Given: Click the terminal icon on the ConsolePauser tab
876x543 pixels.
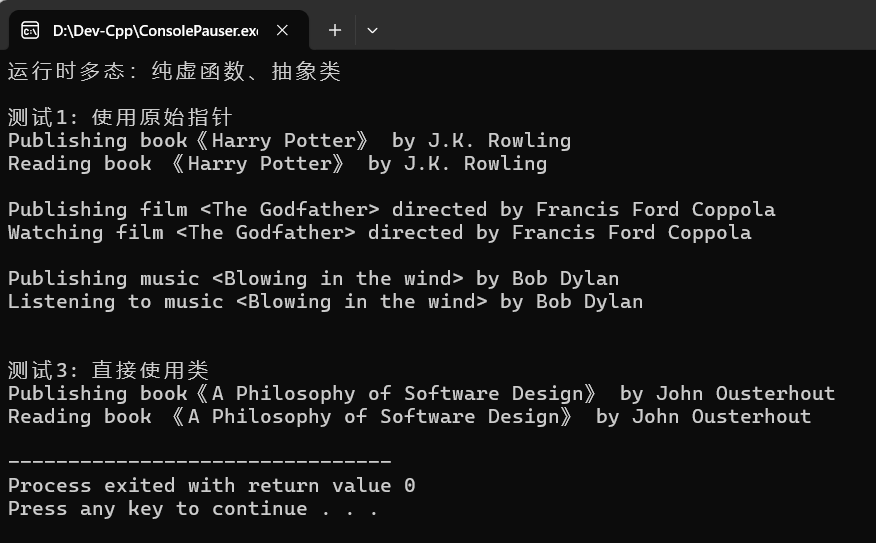Looking at the screenshot, I should tap(30, 30).
